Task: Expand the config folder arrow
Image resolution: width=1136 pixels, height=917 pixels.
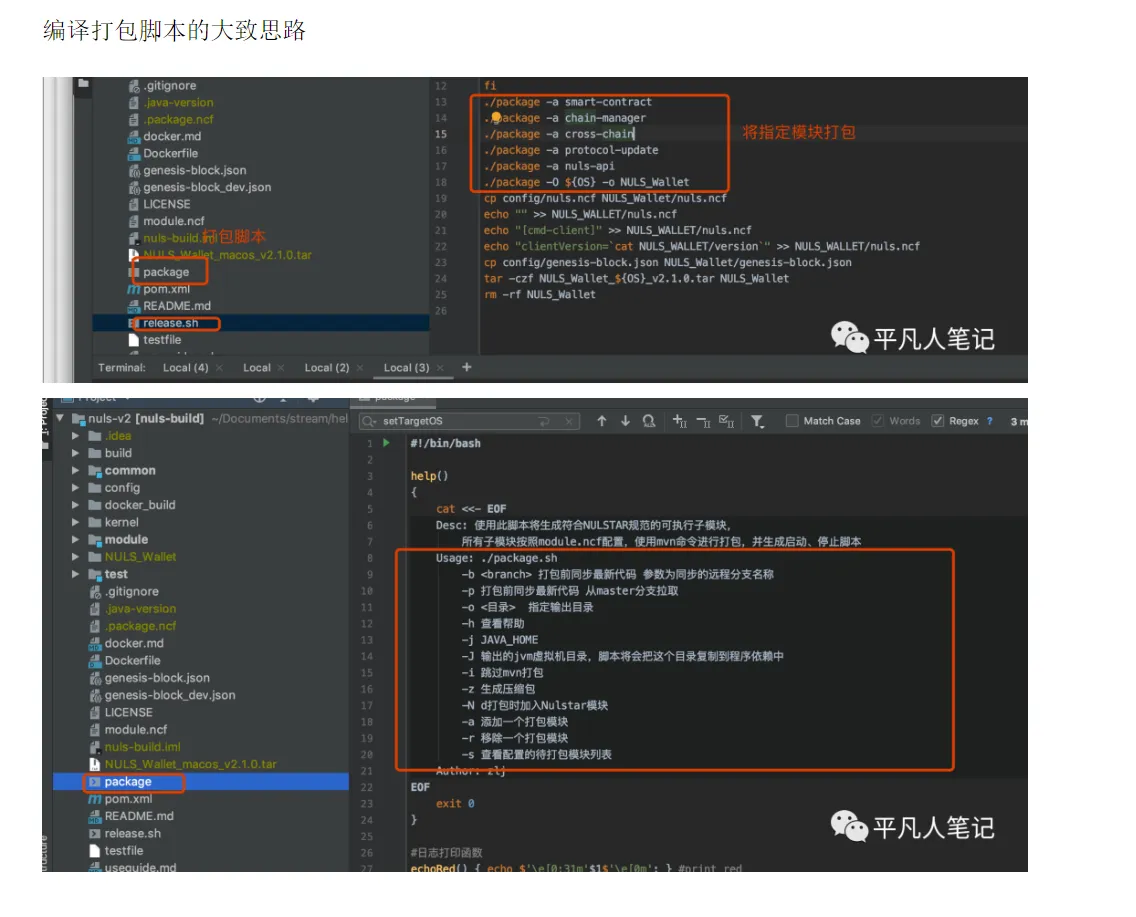Action: click(75, 488)
